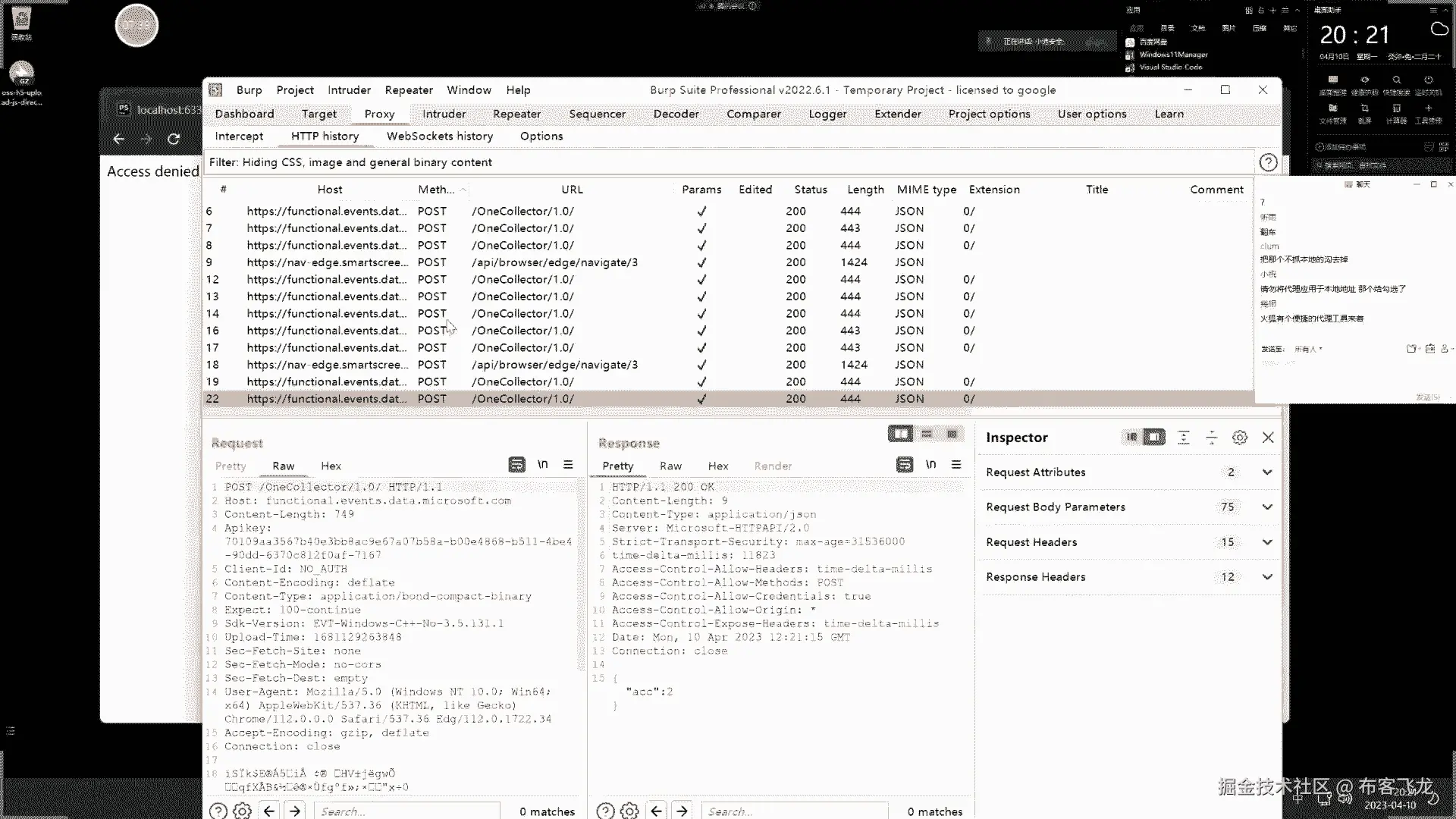Click the Response search settings gear icon
This screenshot has height=819, width=1456.
pyautogui.click(x=629, y=811)
